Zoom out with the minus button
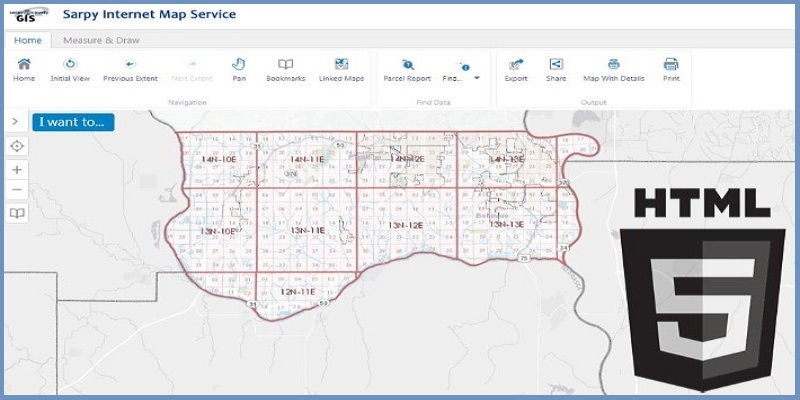 pos(17,190)
